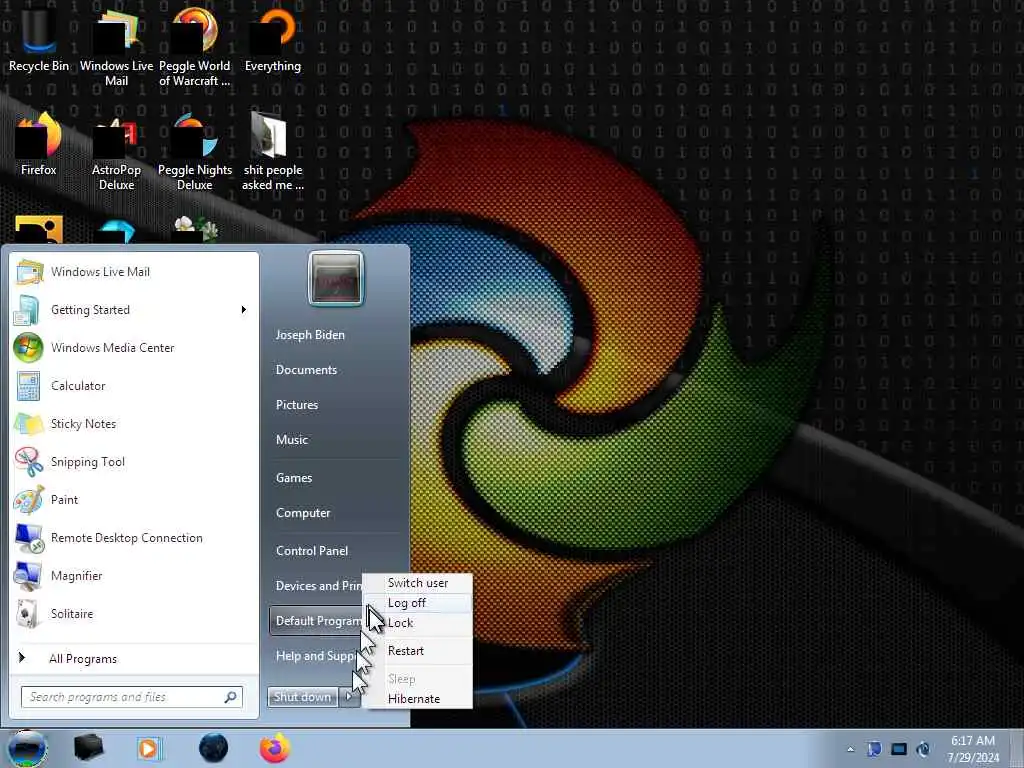Click the Start orb button
Screen dimensions: 1024x768
pos(27,748)
